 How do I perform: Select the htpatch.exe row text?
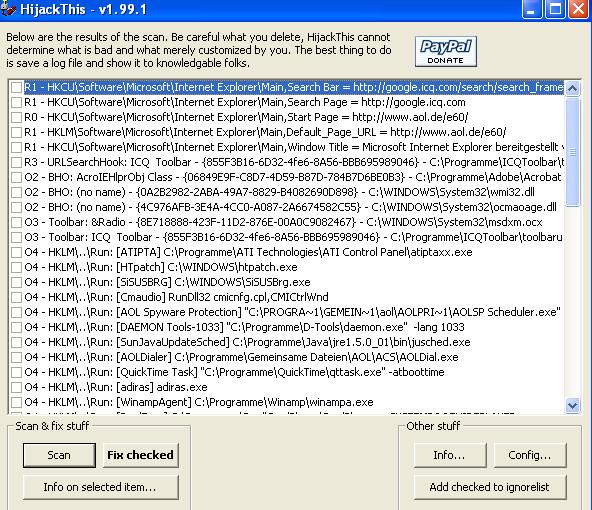161,267
